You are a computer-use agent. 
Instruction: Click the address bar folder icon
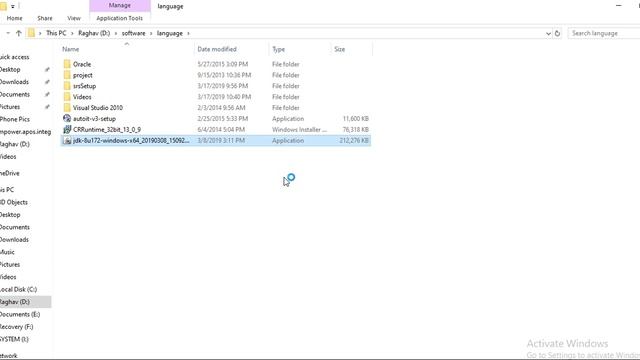[31, 33]
